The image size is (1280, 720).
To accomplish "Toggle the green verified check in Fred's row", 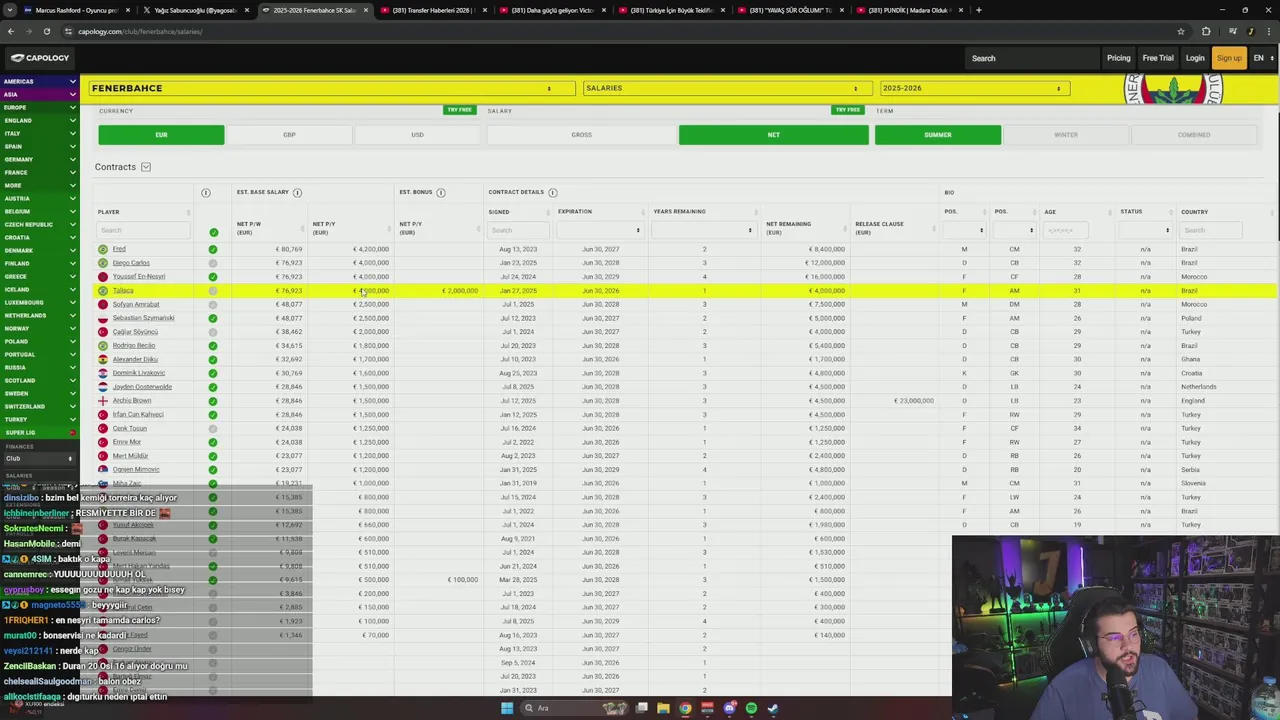I will (x=213, y=249).
